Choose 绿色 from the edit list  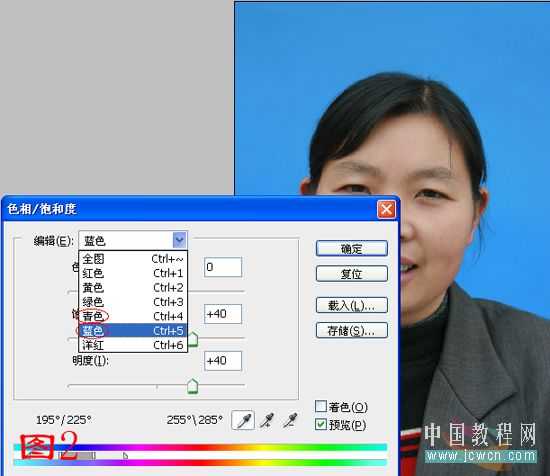[133, 302]
